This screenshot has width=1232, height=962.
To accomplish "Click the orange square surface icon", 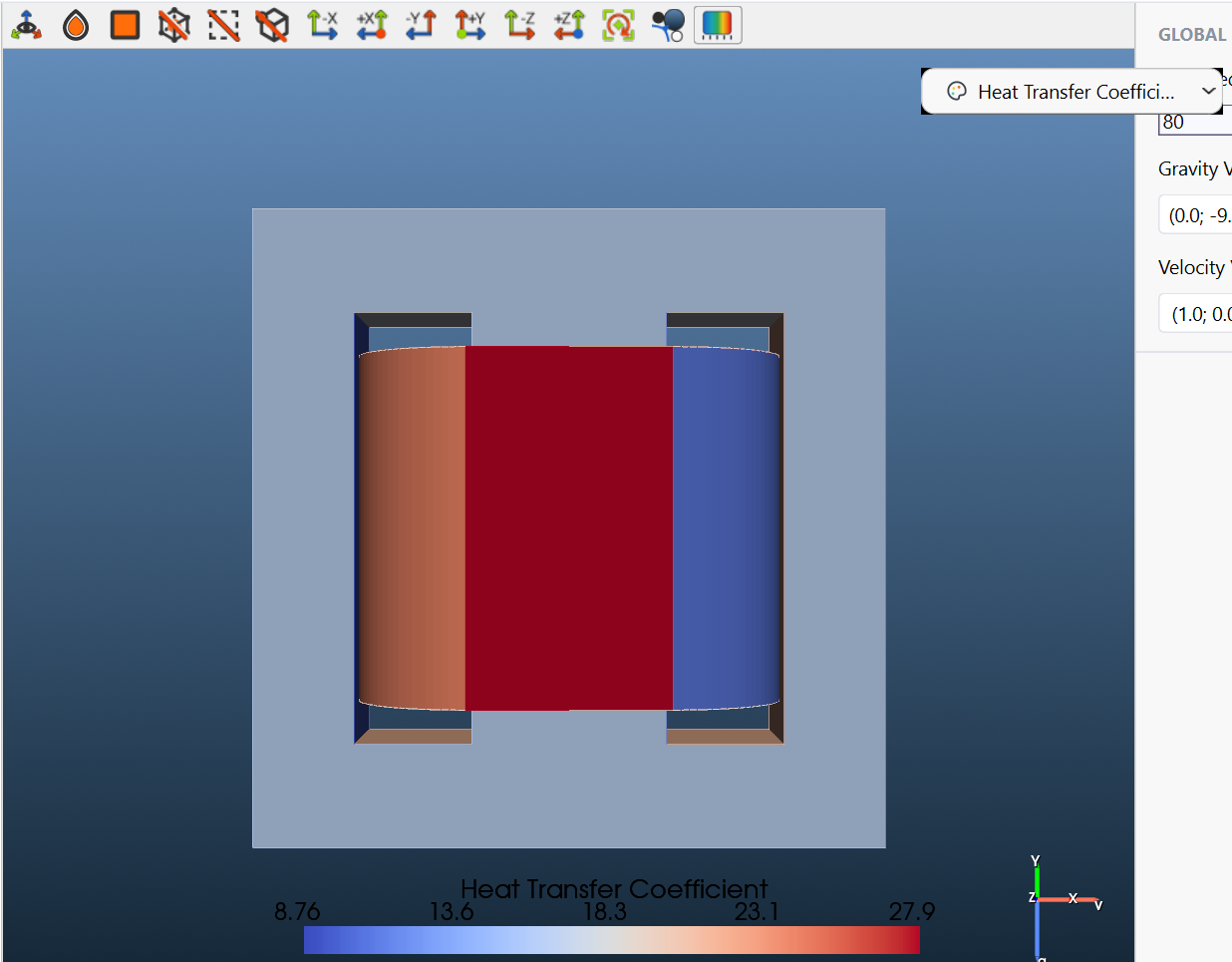I will 125,25.
